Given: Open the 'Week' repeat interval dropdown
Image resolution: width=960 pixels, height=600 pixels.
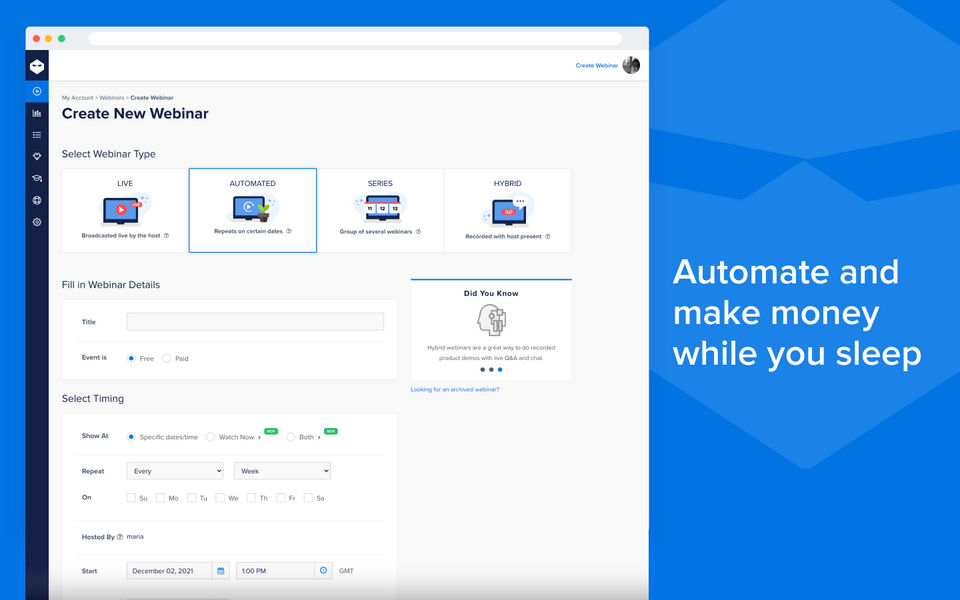Looking at the screenshot, I should (282, 471).
